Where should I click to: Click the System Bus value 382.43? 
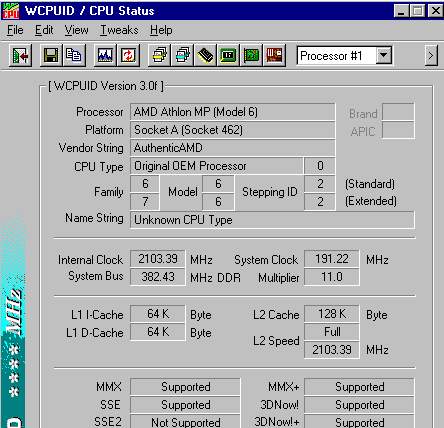tap(157, 277)
